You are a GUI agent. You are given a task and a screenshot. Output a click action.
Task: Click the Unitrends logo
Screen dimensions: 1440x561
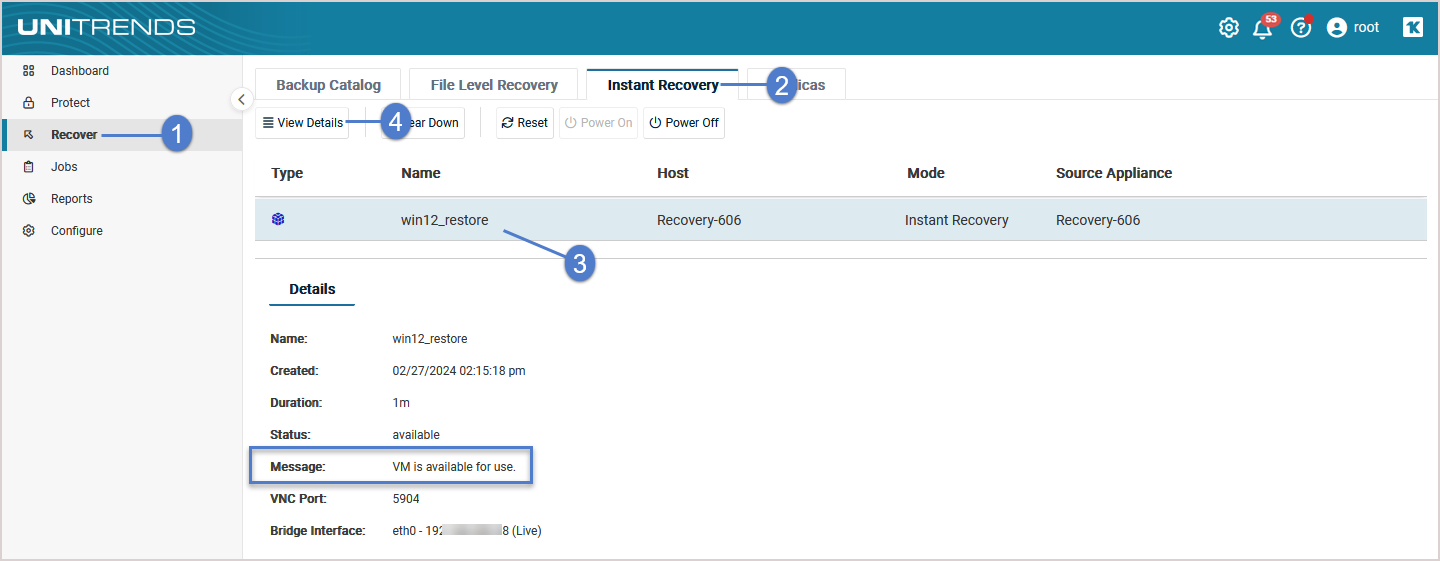pos(106,27)
